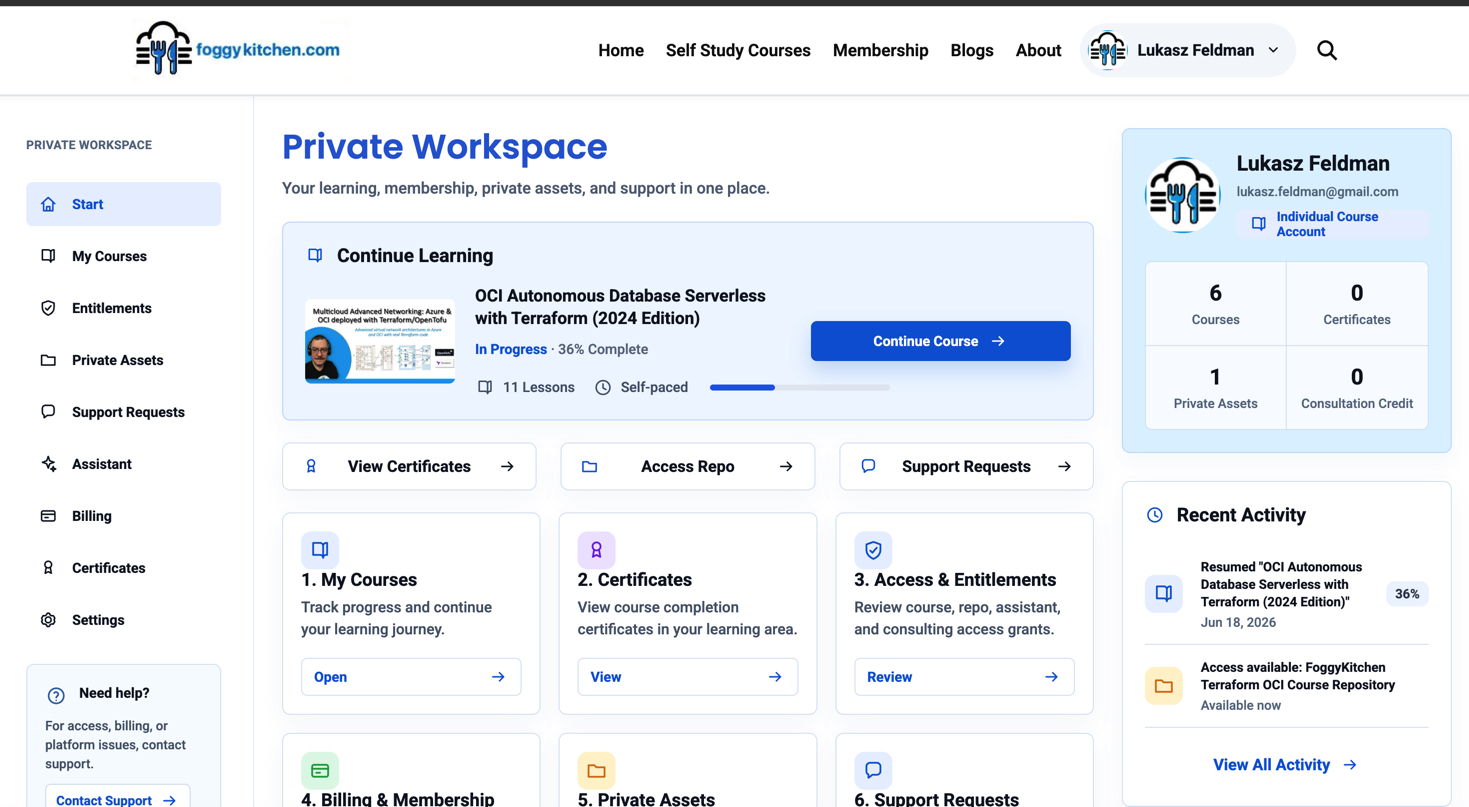Click the Entitlements shield icon in sidebar

coord(48,308)
